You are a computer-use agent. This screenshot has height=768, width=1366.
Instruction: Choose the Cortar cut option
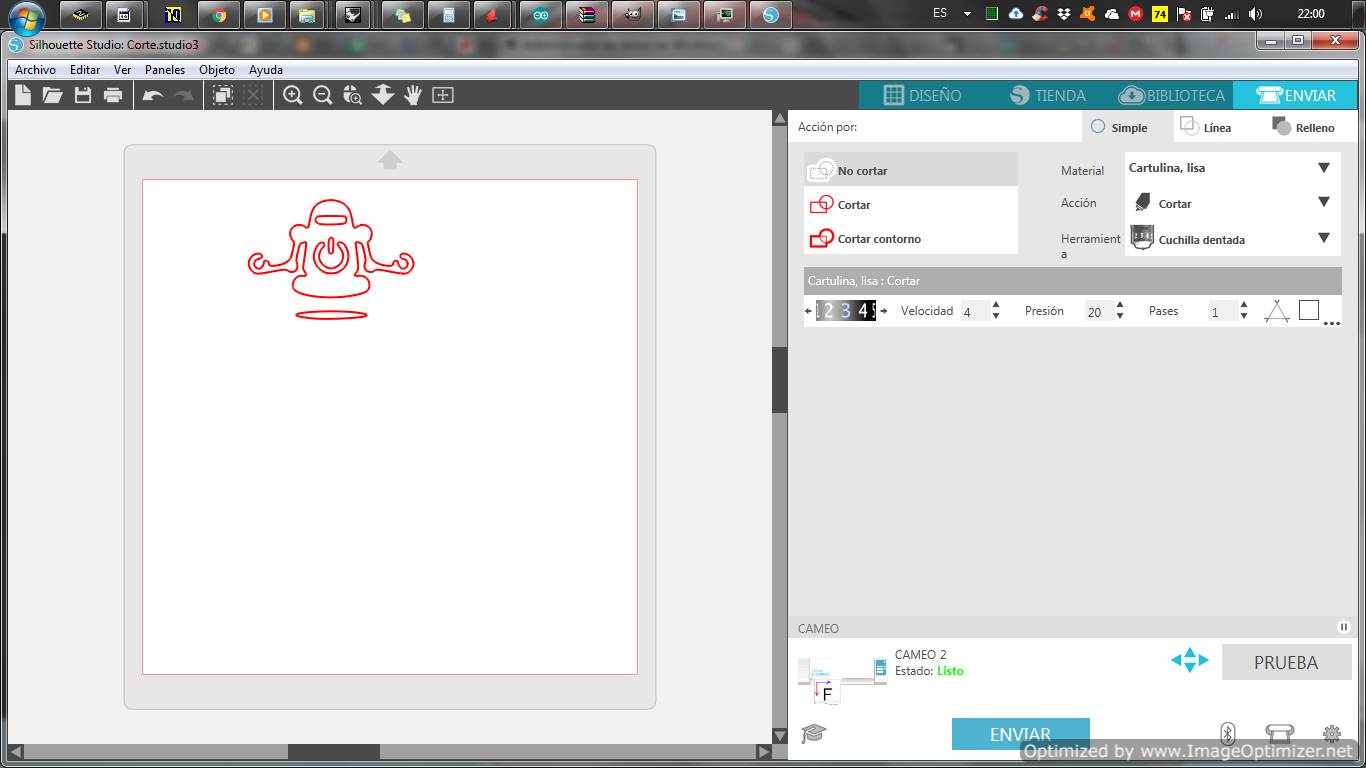coord(911,204)
